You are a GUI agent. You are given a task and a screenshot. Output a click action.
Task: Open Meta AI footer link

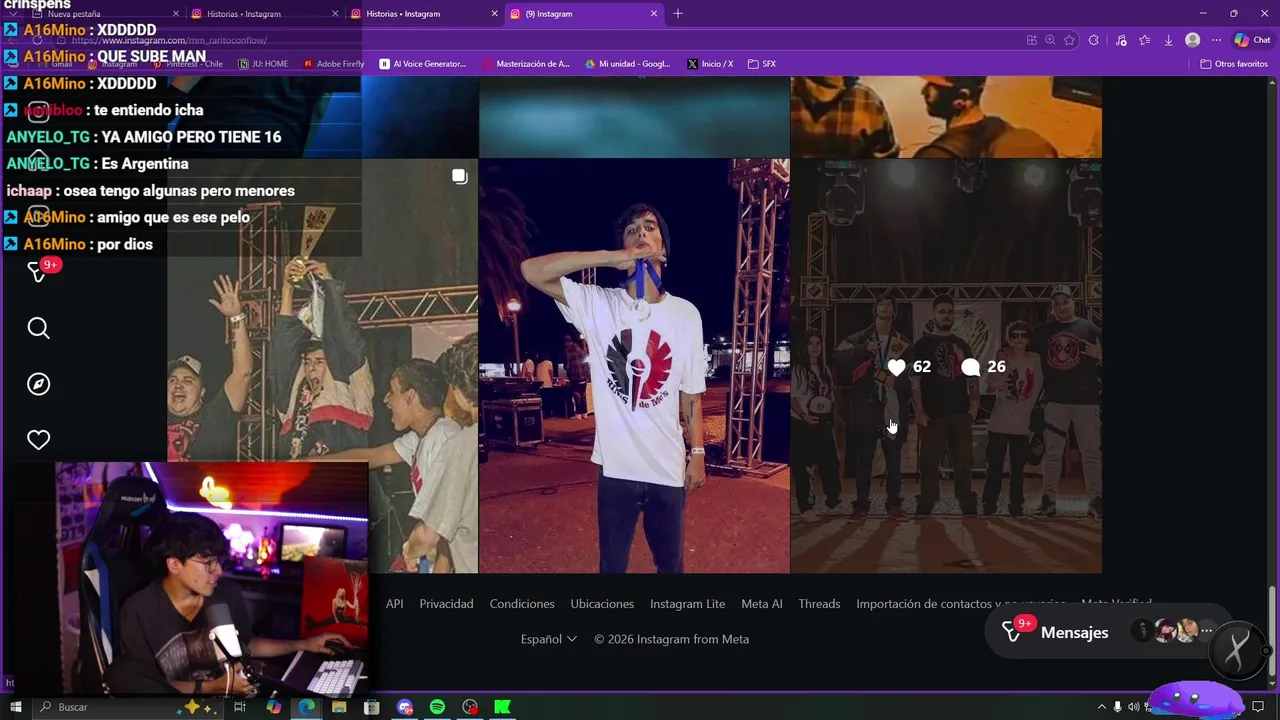coord(762,604)
